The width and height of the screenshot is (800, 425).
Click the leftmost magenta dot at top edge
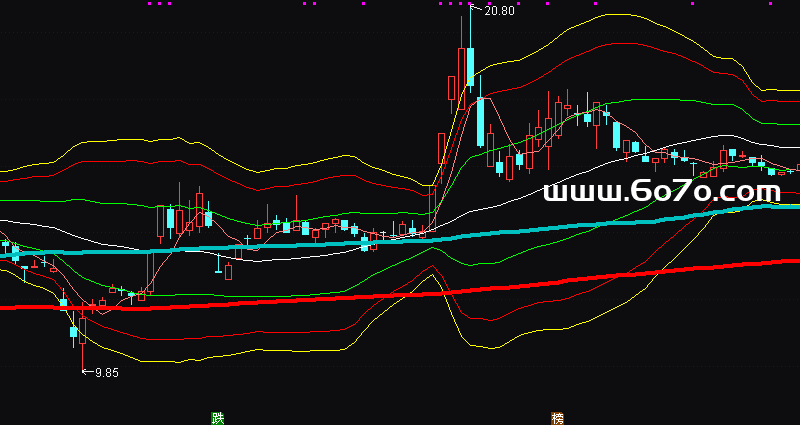click(x=150, y=4)
